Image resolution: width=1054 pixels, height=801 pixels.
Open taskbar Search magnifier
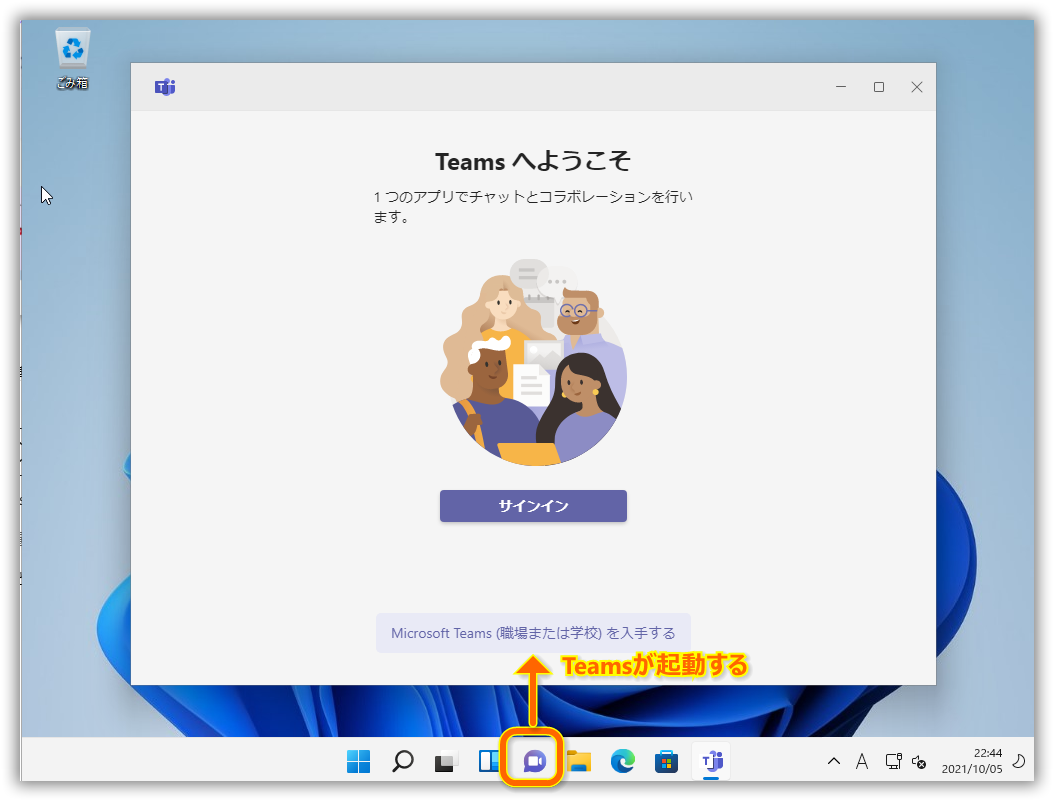(x=403, y=761)
